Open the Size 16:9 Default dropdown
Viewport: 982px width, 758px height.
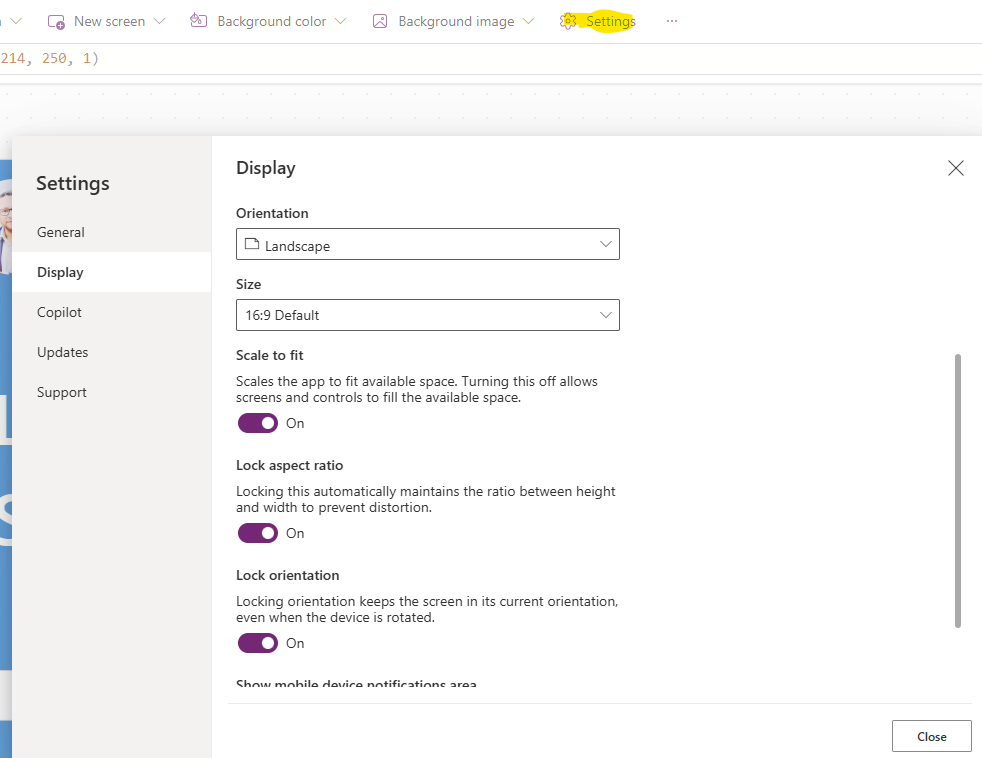point(428,315)
